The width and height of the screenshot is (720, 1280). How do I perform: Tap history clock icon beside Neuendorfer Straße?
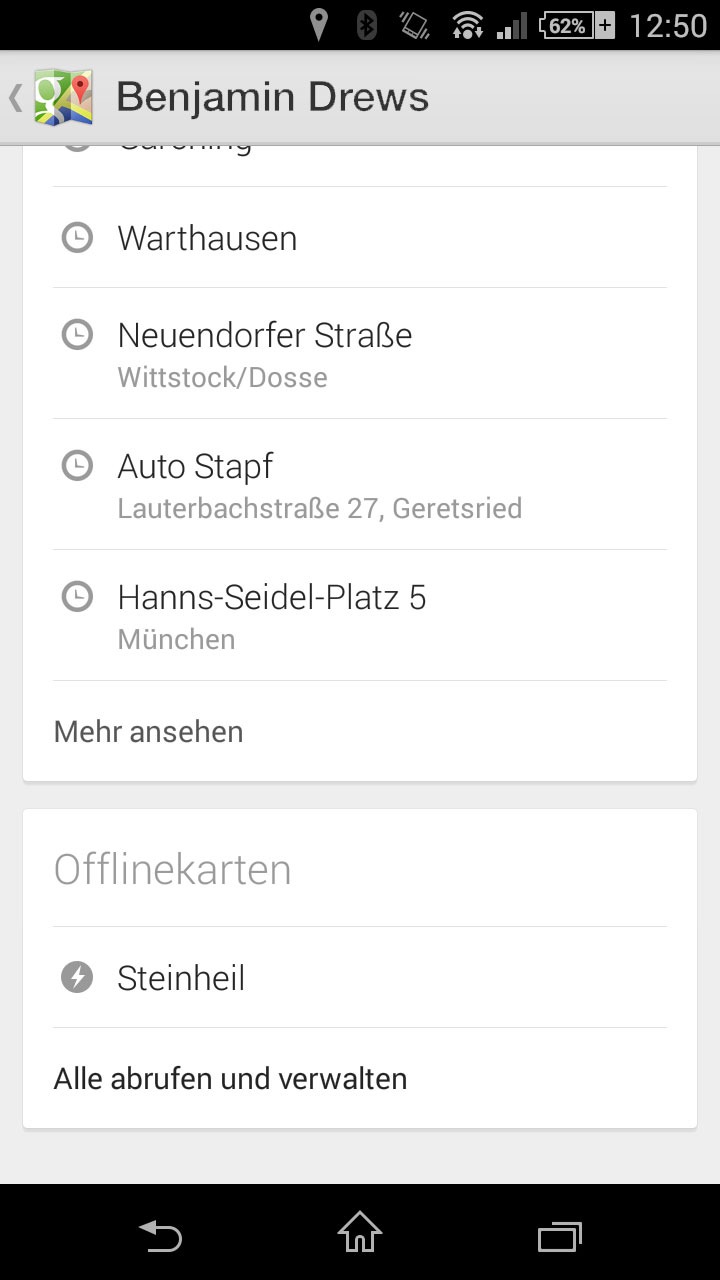[77, 334]
